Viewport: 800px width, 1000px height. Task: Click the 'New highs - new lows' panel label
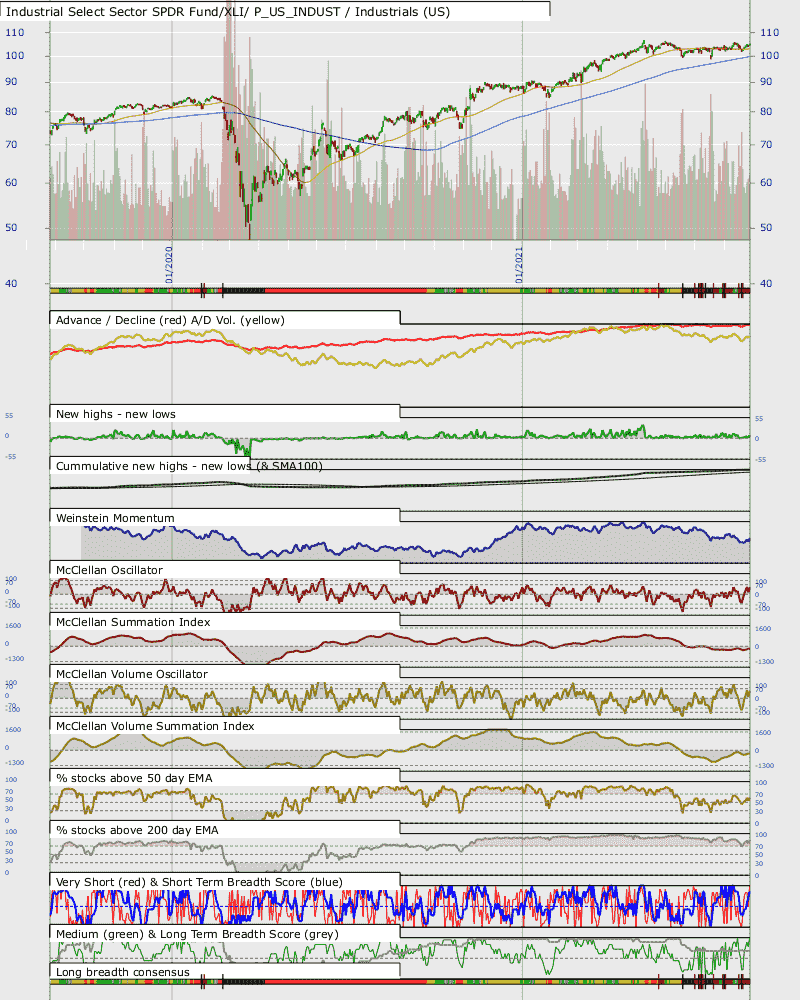[x=115, y=414]
